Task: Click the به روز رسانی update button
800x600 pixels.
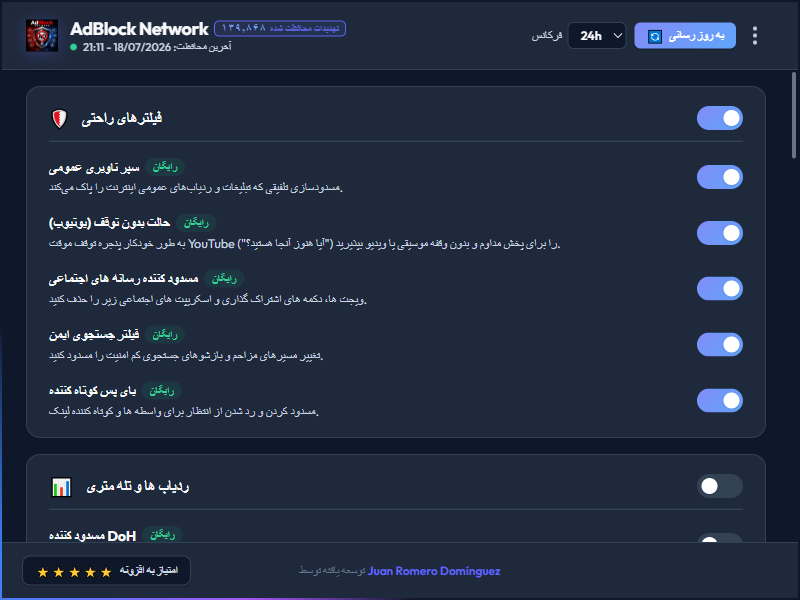Action: click(x=685, y=36)
